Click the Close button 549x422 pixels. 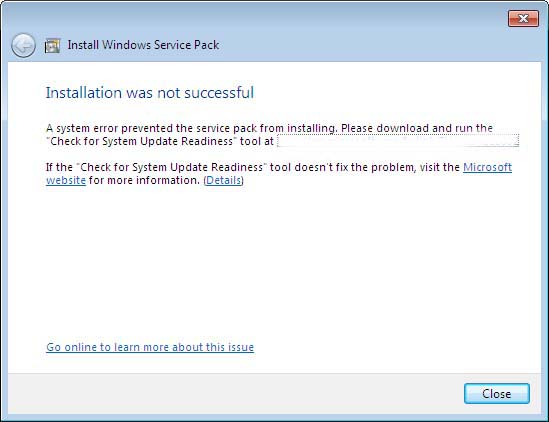(496, 394)
